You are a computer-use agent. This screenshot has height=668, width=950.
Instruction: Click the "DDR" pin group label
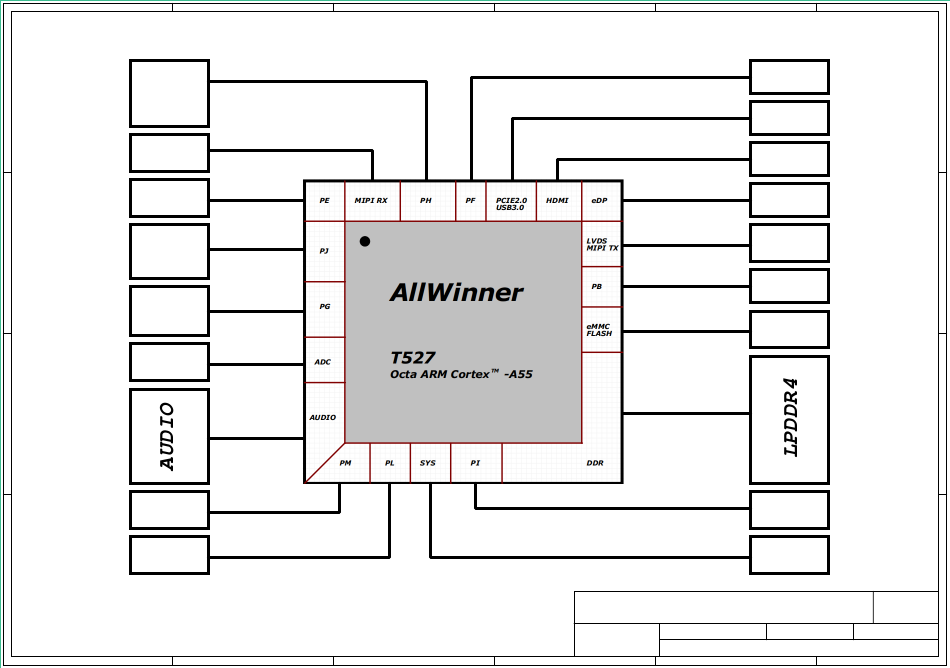point(595,463)
